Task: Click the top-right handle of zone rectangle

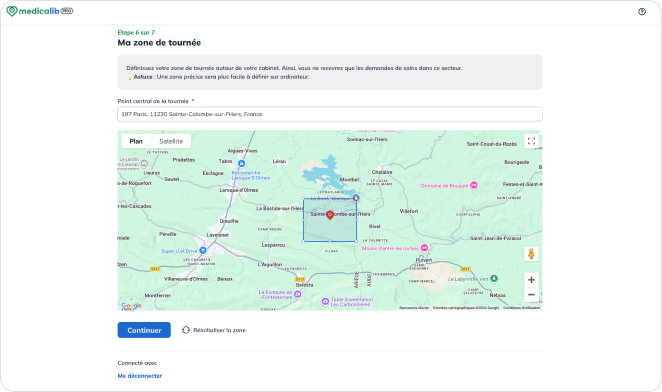Action: [x=356, y=198]
